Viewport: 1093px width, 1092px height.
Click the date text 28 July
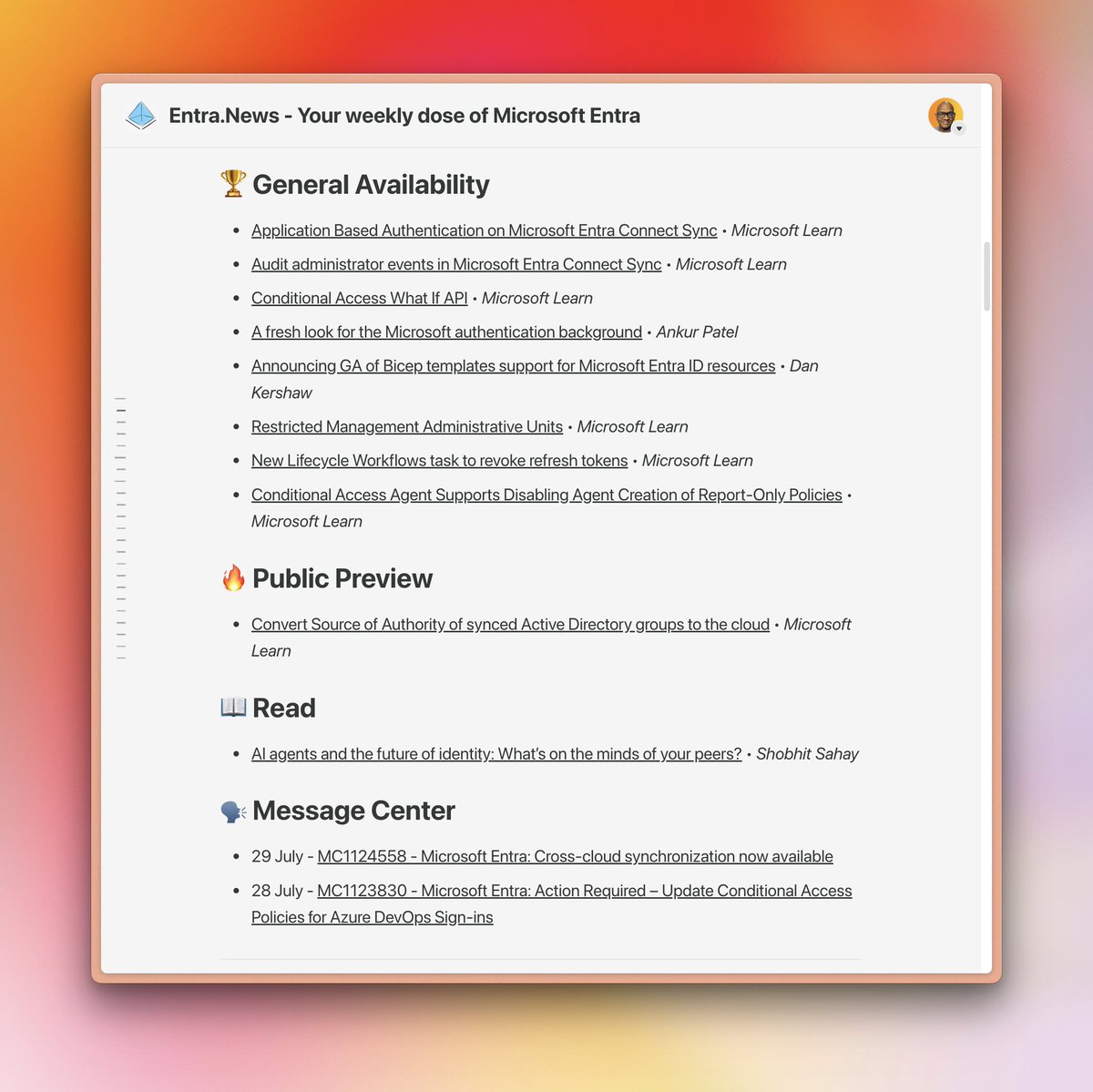tap(277, 891)
